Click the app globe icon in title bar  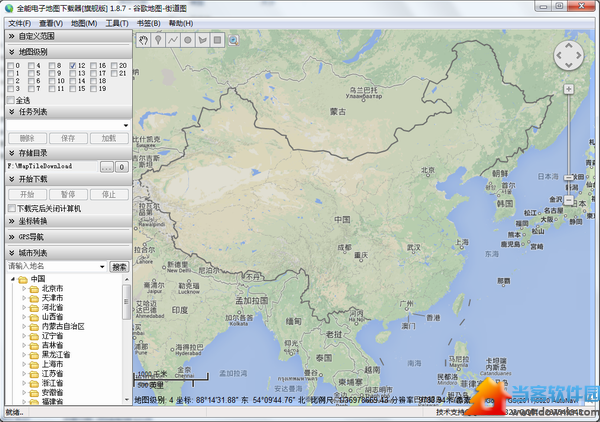point(8,7)
